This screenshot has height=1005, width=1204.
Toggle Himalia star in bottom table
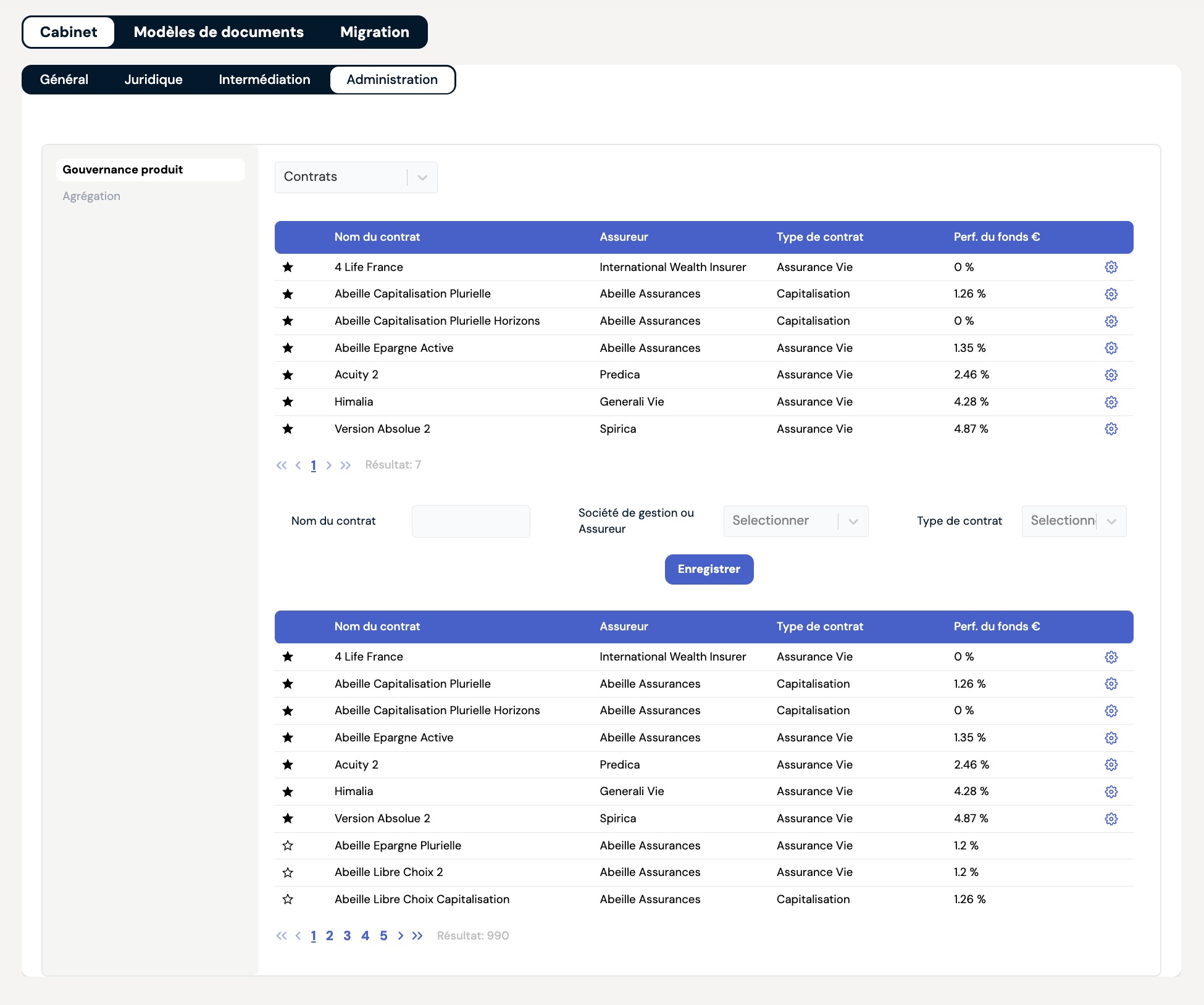tap(288, 791)
